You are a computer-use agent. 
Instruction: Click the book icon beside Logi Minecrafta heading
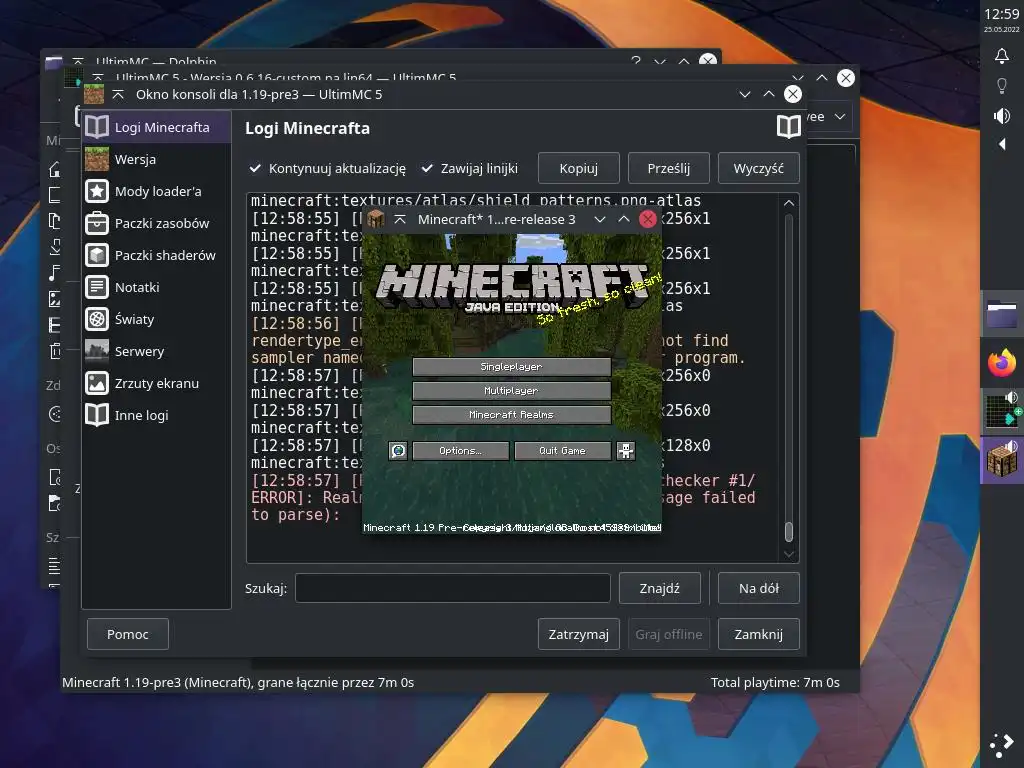coord(788,127)
